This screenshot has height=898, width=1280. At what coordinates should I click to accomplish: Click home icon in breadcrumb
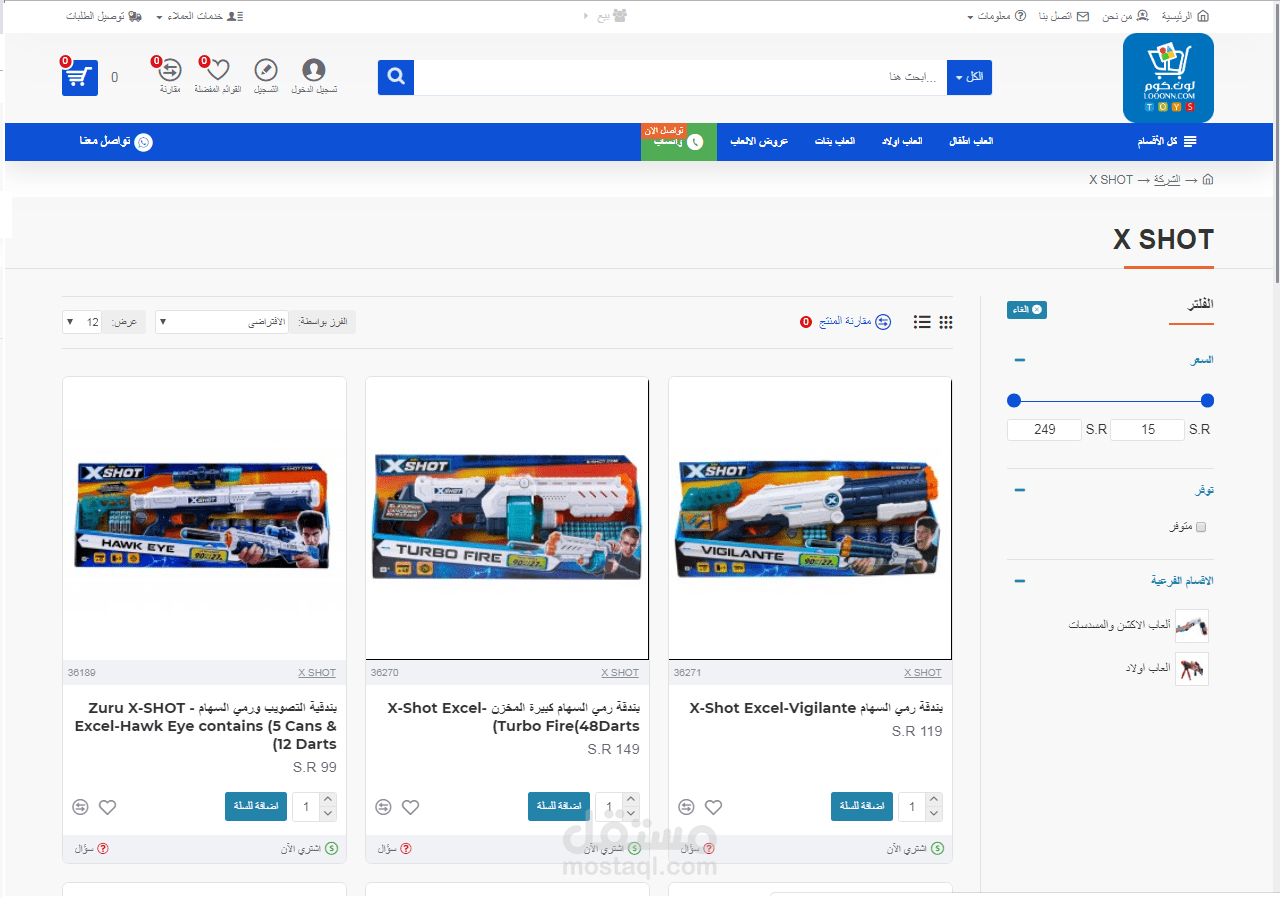click(x=1208, y=180)
